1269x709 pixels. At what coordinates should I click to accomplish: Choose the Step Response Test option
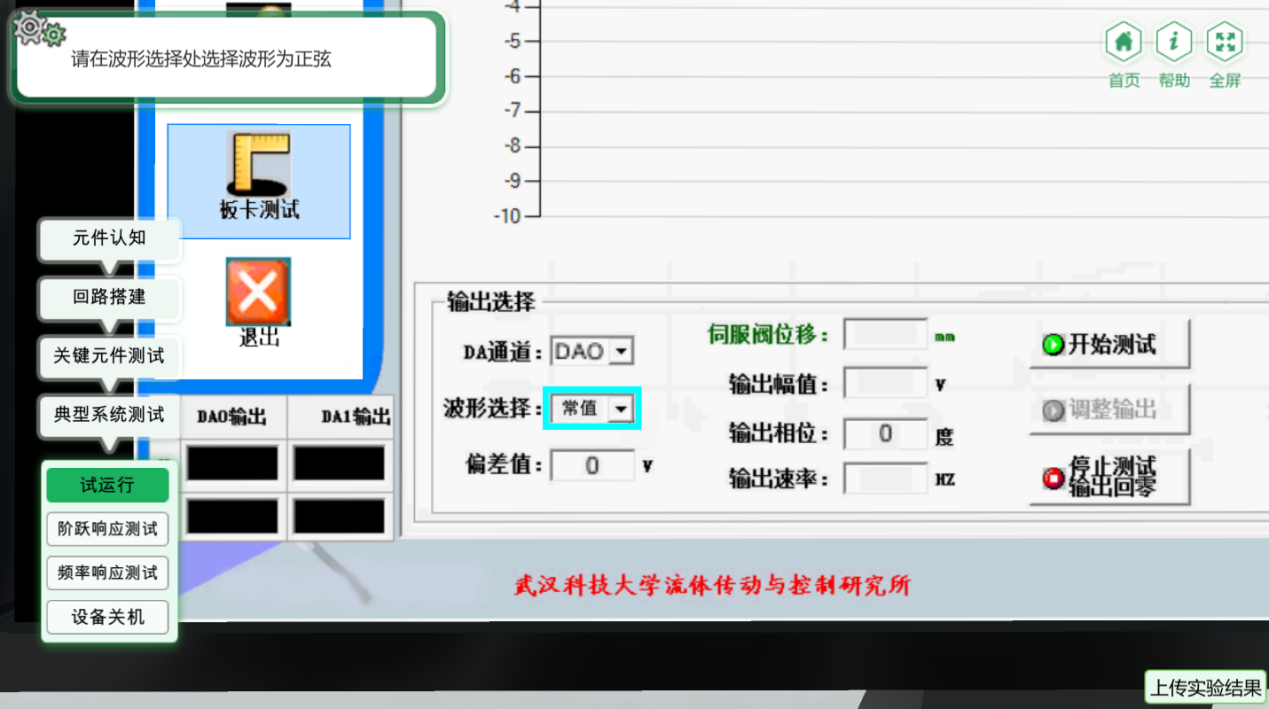coord(108,529)
